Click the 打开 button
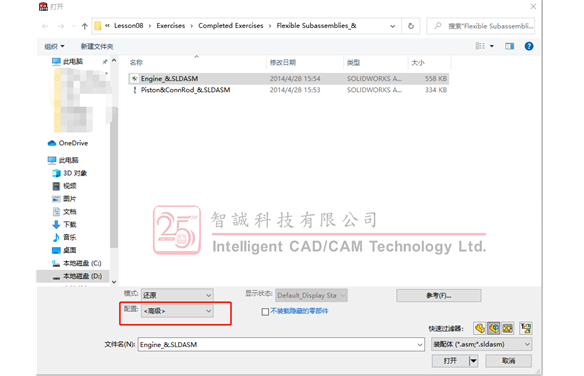Viewport: 584px width, 376px height. [450, 361]
